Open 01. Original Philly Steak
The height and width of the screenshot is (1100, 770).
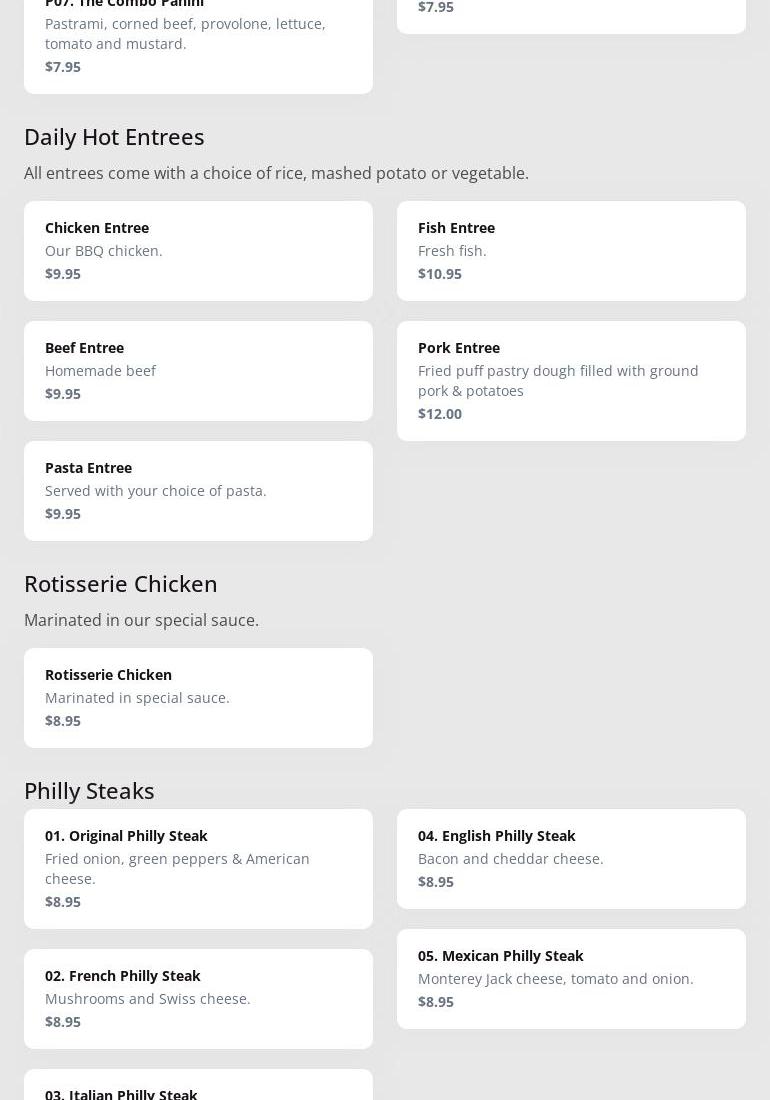pos(198,869)
